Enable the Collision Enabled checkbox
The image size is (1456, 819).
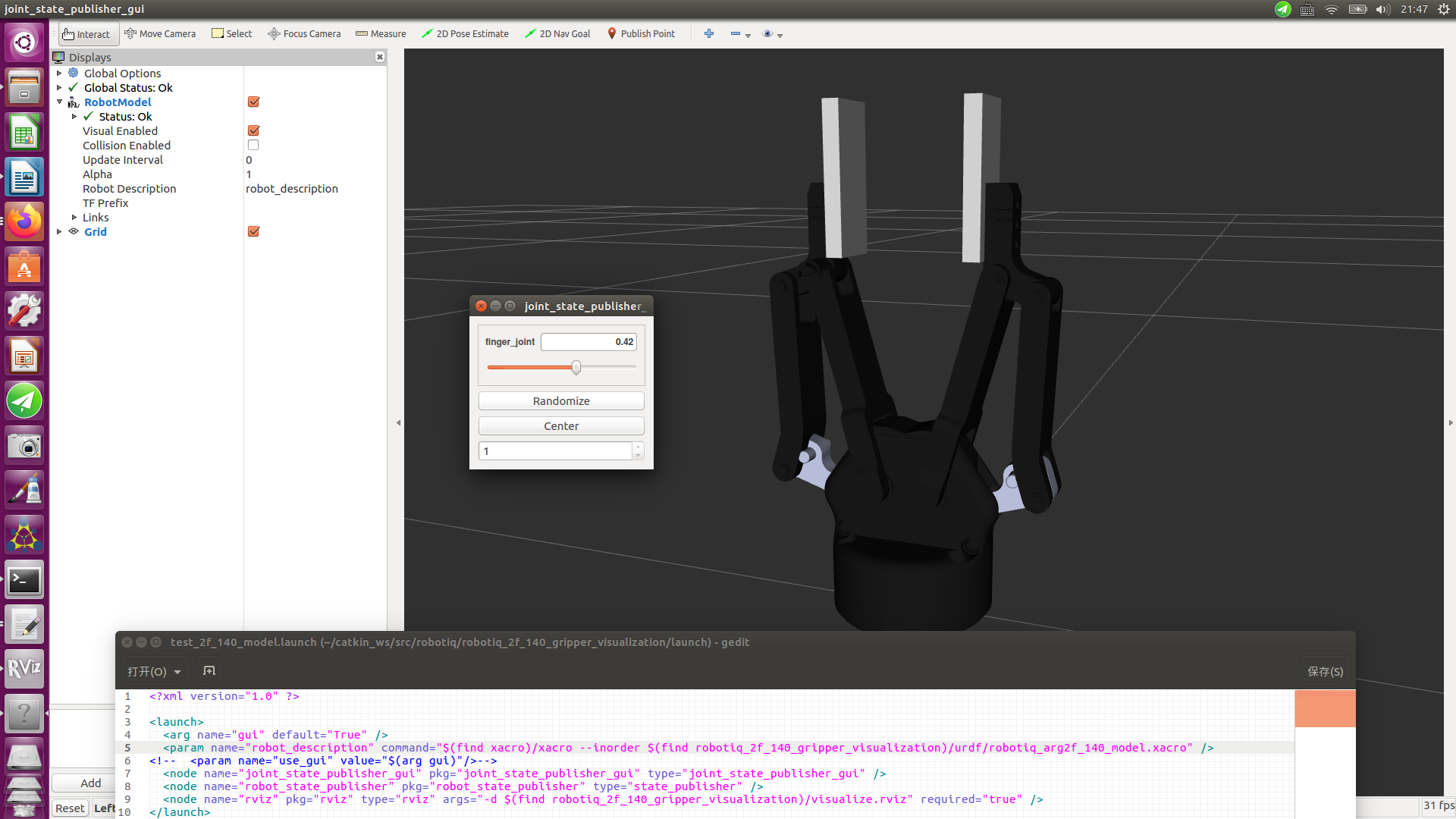[x=253, y=146]
